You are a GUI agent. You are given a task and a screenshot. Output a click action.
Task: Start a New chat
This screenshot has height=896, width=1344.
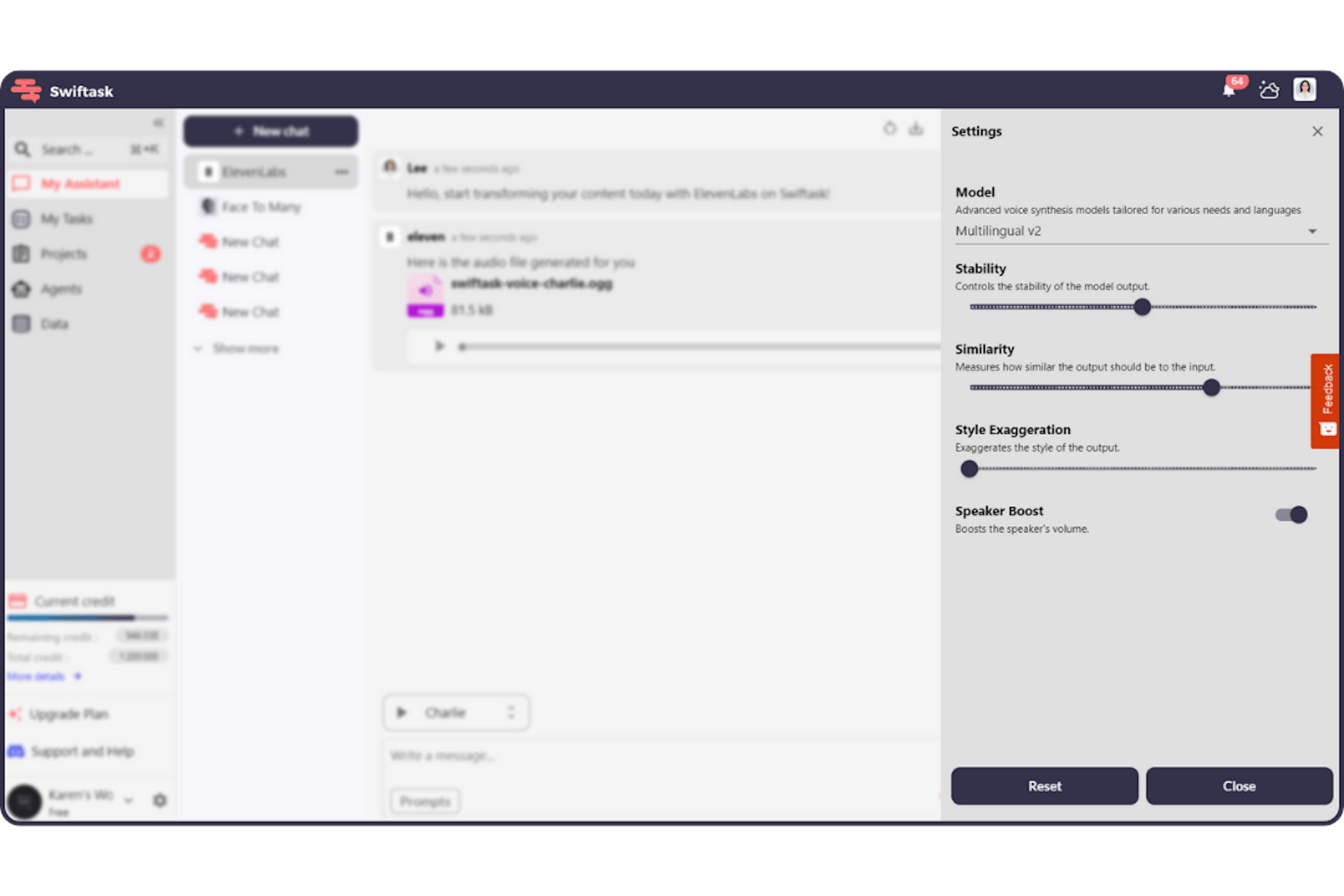coord(271,132)
